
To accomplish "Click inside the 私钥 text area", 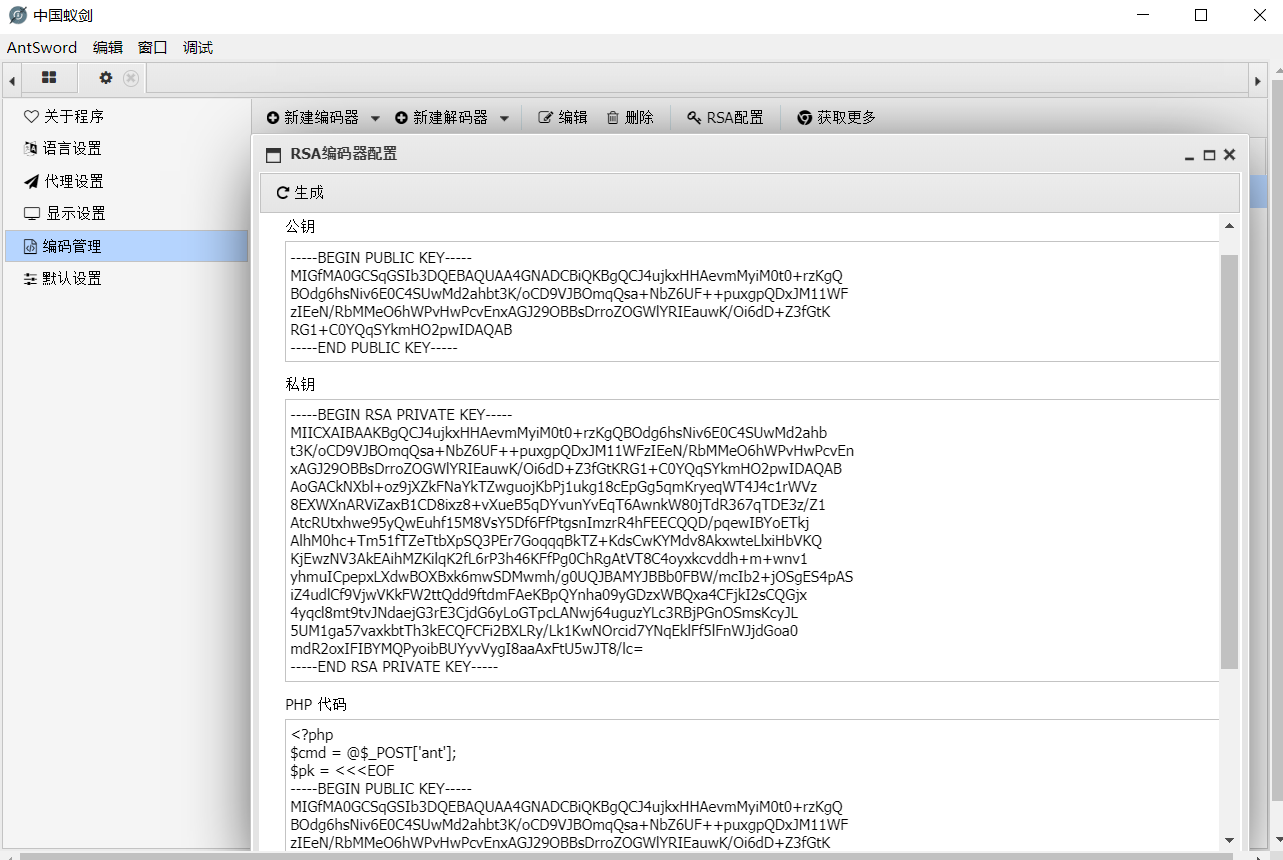I will tap(752, 540).
